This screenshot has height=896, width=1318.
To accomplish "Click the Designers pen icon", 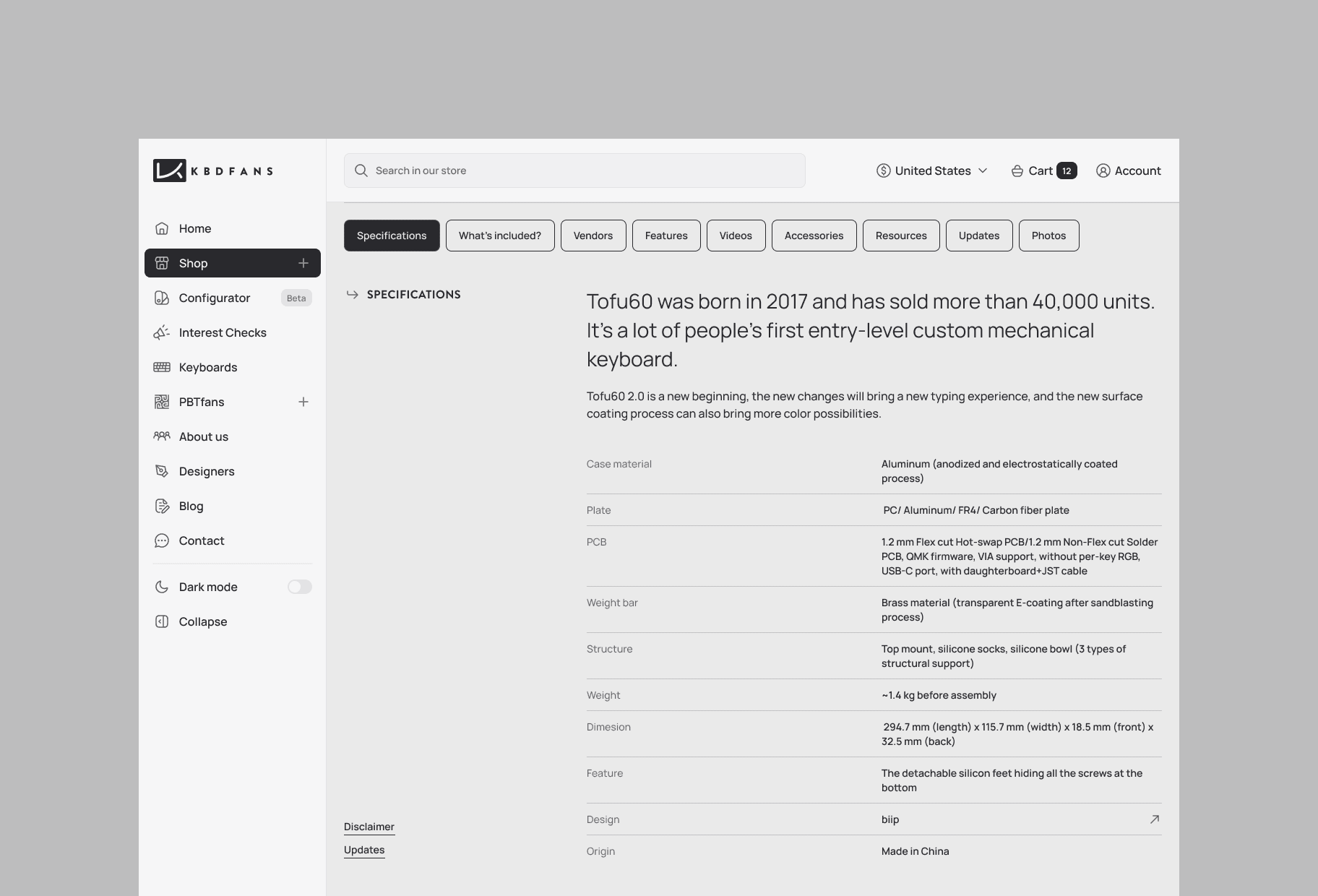I will pyautogui.click(x=162, y=471).
